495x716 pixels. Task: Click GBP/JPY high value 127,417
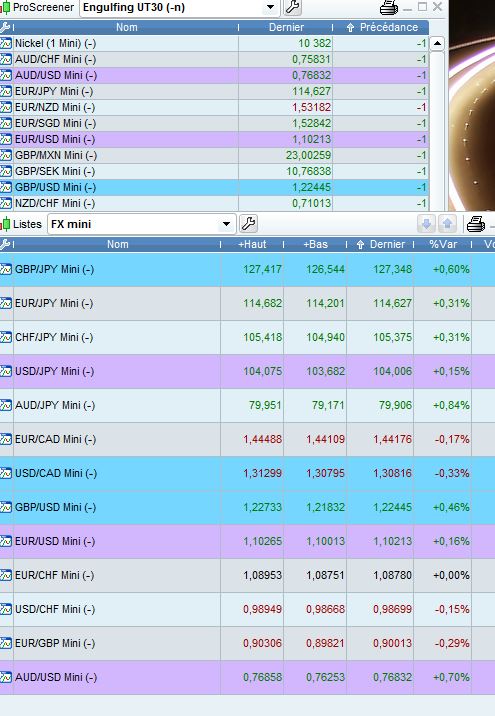coord(263,269)
